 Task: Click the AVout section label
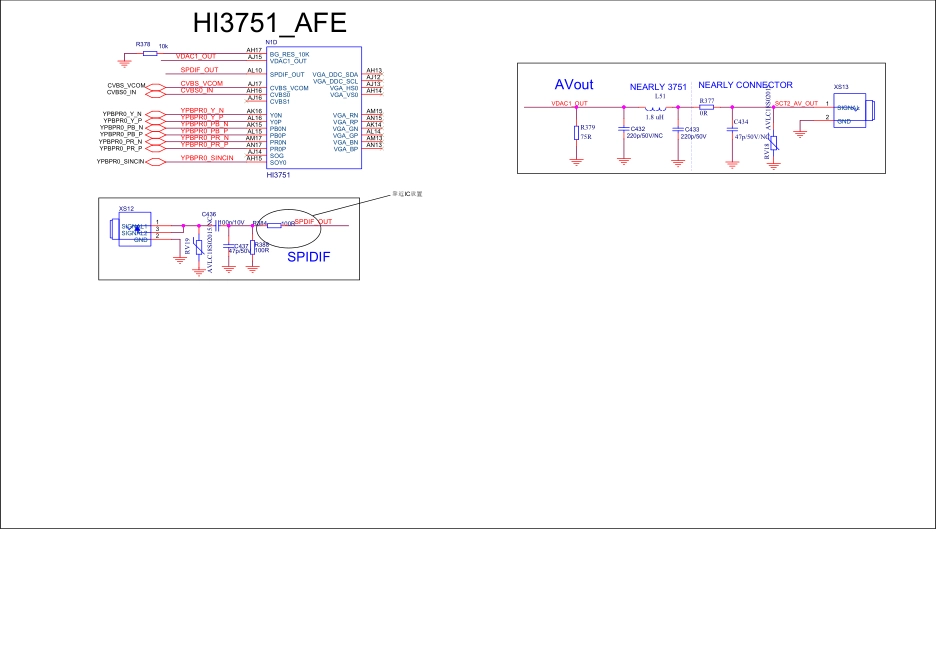pyautogui.click(x=574, y=85)
